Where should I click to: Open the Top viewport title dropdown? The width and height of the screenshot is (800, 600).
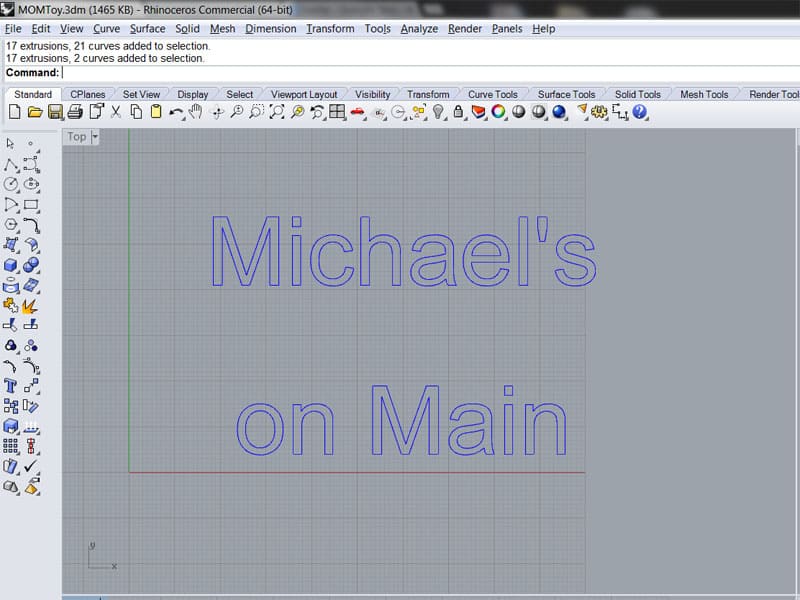click(x=91, y=137)
